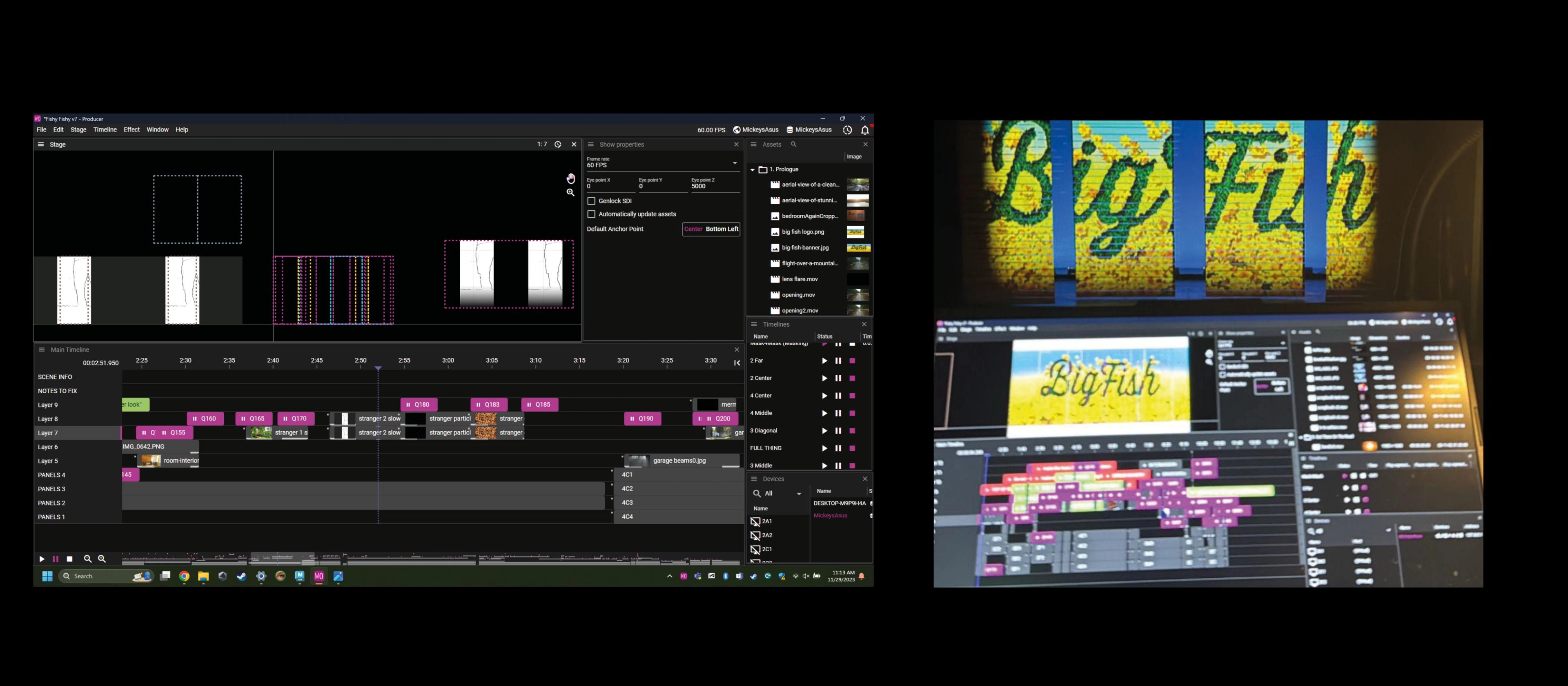Stop the FULL THING timeline
This screenshot has height=686, width=1568.
pyautogui.click(x=852, y=449)
